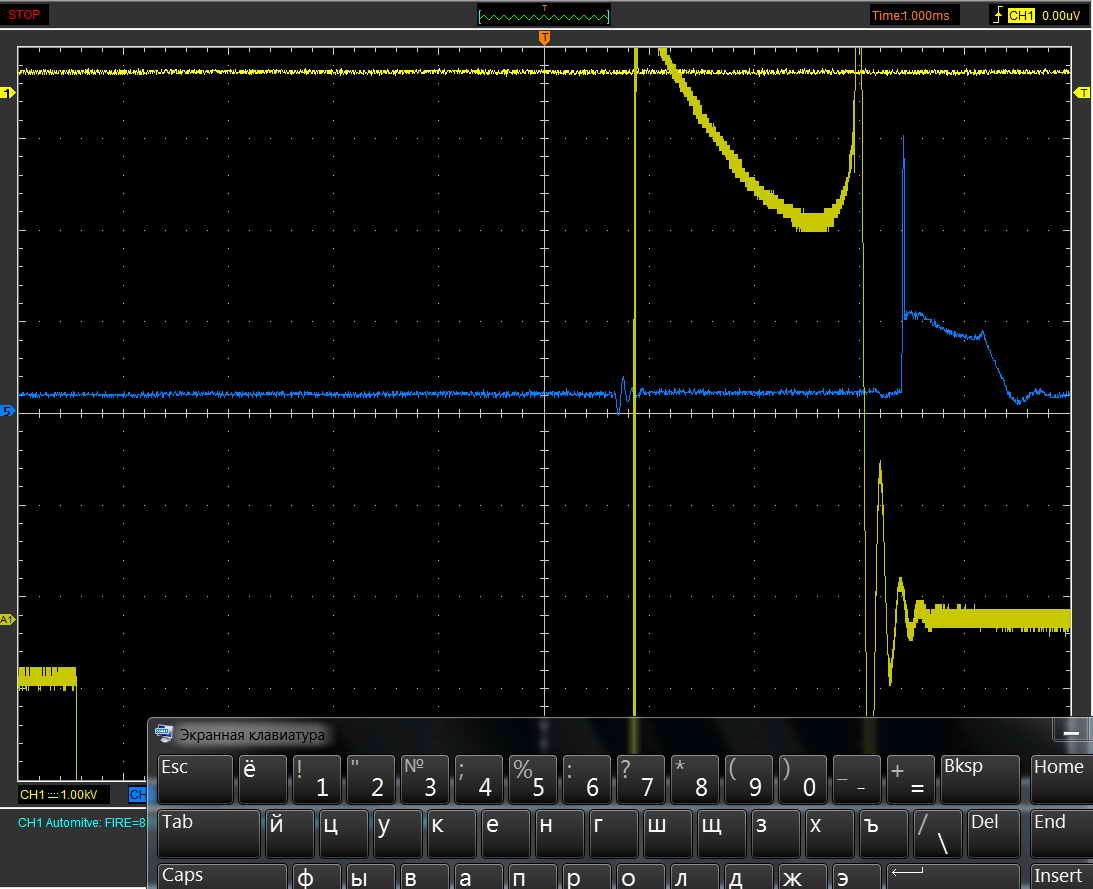Toggle the Caps key on the keyboard
The height and width of the screenshot is (889, 1093).
click(x=222, y=876)
